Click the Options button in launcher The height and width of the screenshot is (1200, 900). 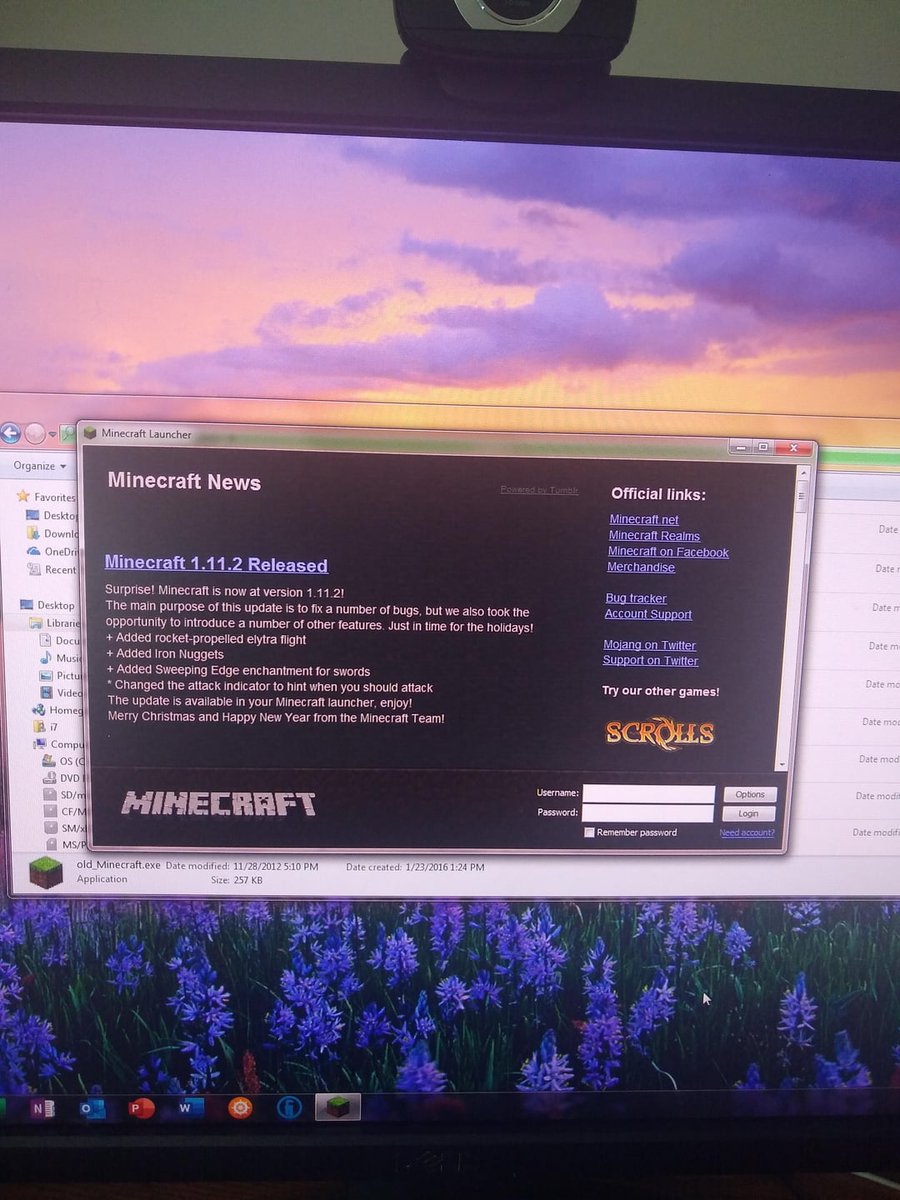pyautogui.click(x=750, y=794)
